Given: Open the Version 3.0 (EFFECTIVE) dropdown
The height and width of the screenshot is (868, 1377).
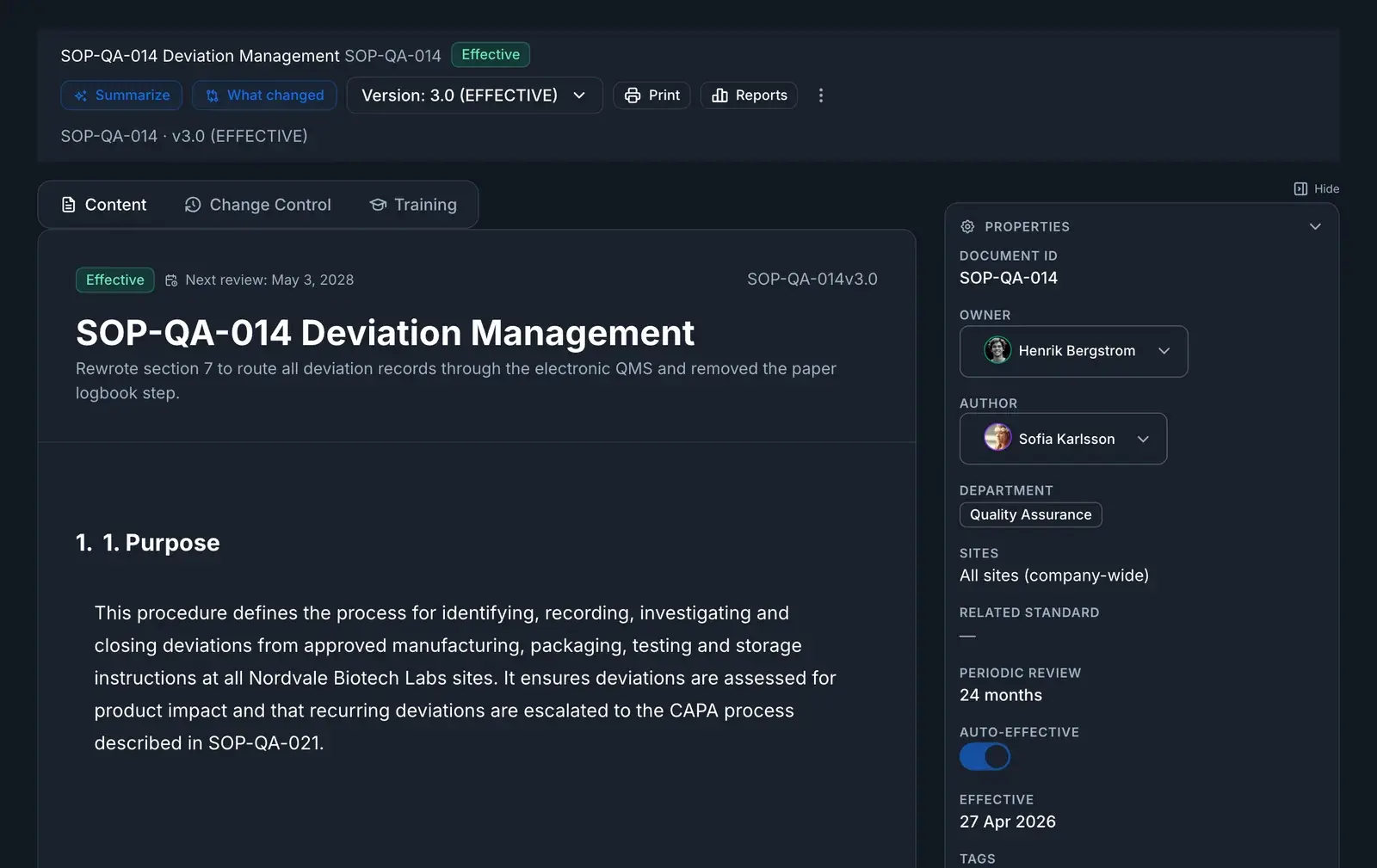Looking at the screenshot, I should (474, 95).
